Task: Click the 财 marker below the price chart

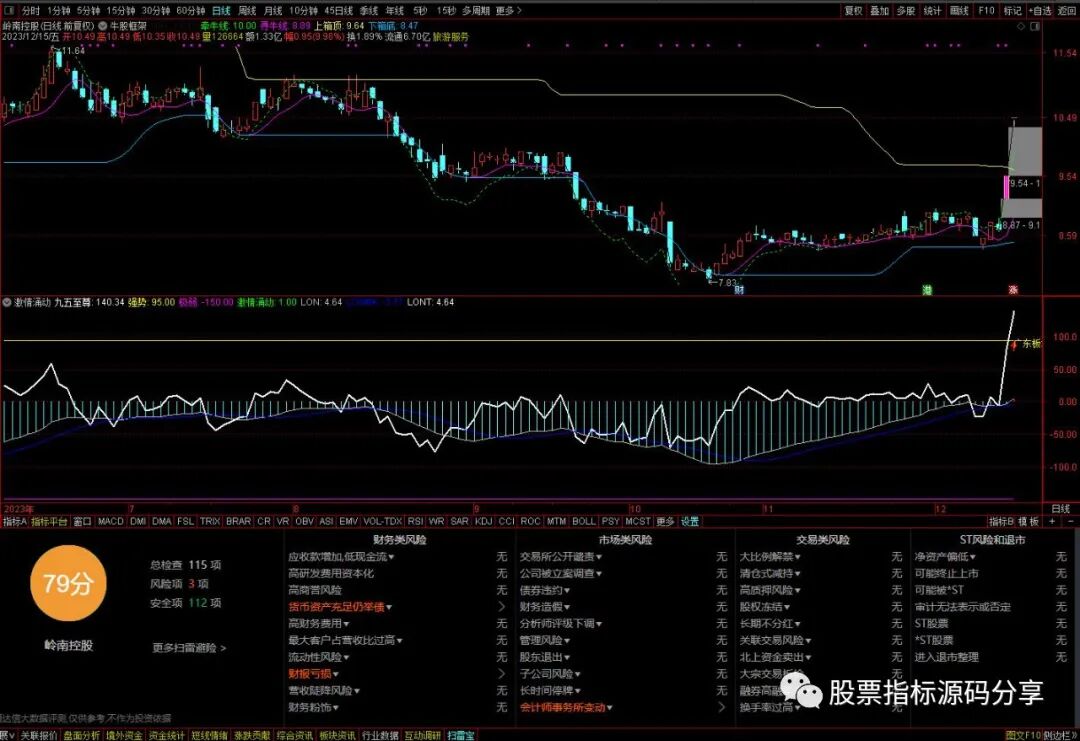Action: click(739, 290)
